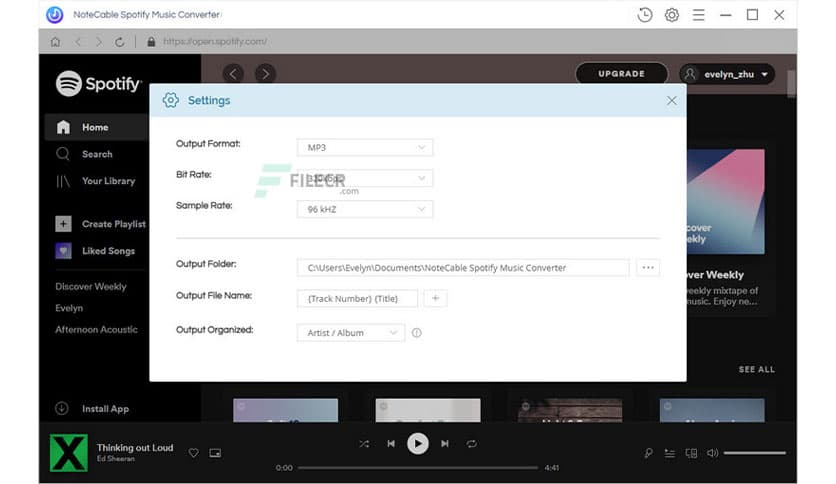Image resolution: width=836 pixels, height=484 pixels.
Task: Click the page vertical scrollbar
Action: pyautogui.click(x=791, y=84)
